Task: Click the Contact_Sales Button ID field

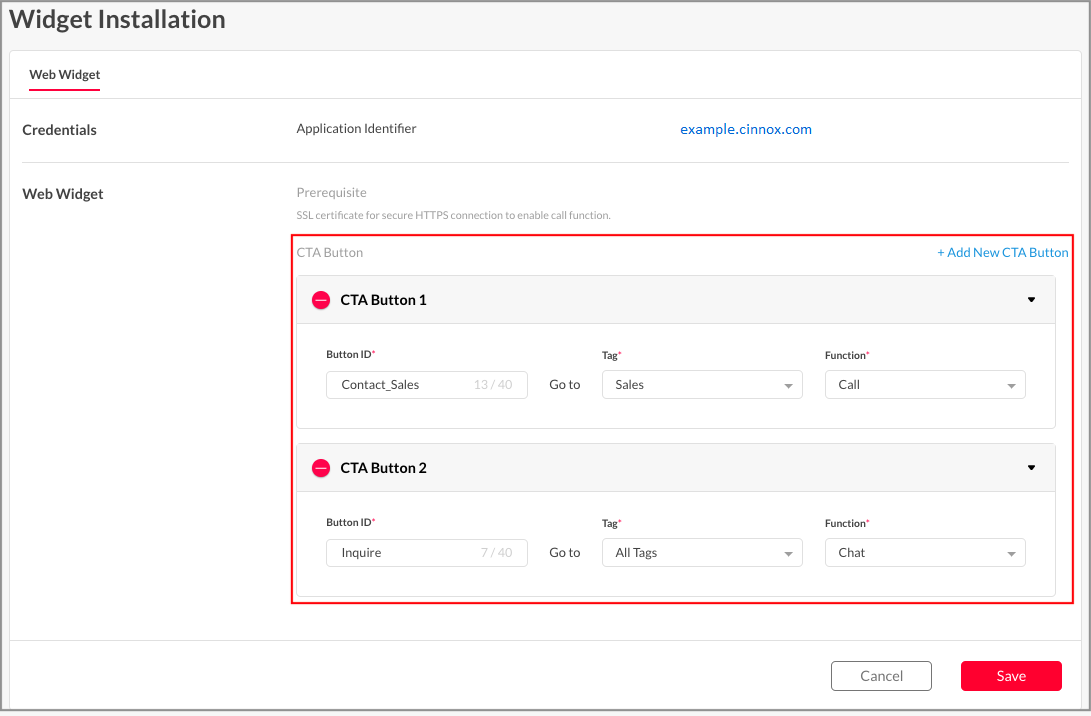Action: coord(427,385)
